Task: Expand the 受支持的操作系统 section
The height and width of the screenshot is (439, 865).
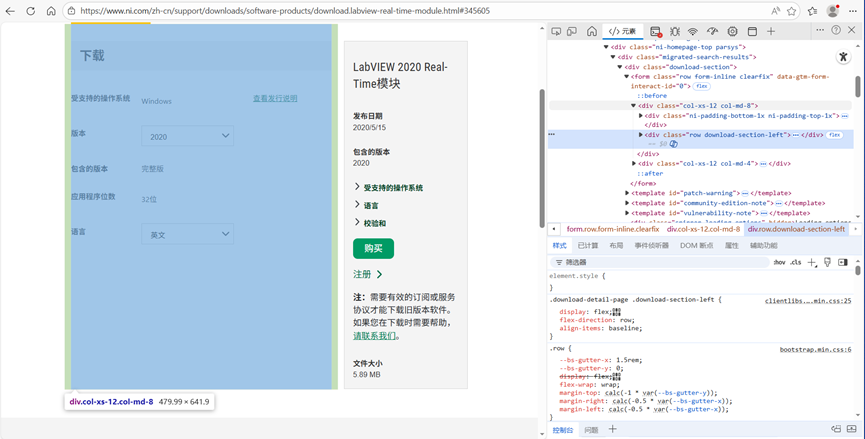Action: 388,188
